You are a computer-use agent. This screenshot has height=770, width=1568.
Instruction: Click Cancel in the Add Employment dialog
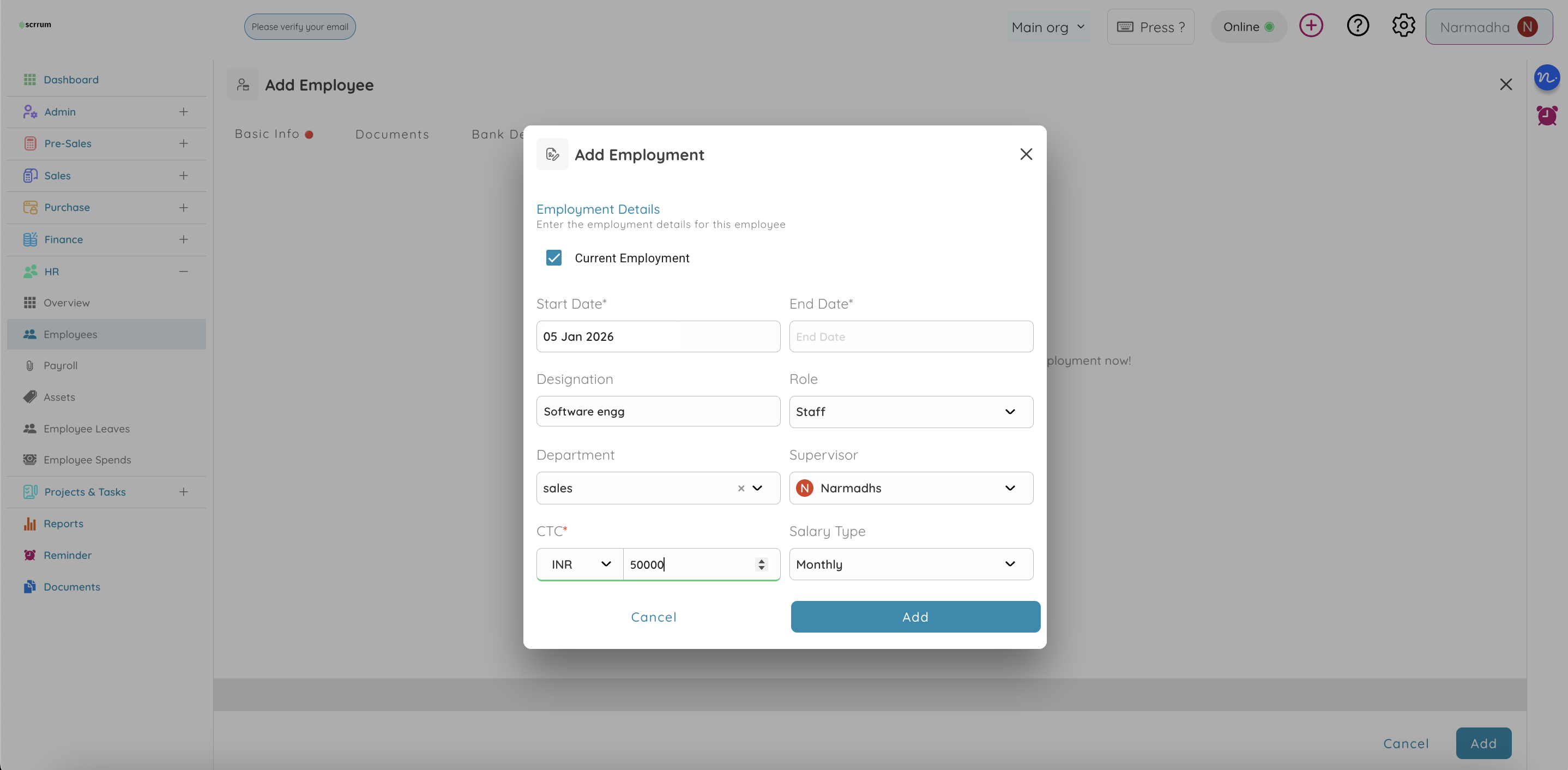tap(654, 617)
